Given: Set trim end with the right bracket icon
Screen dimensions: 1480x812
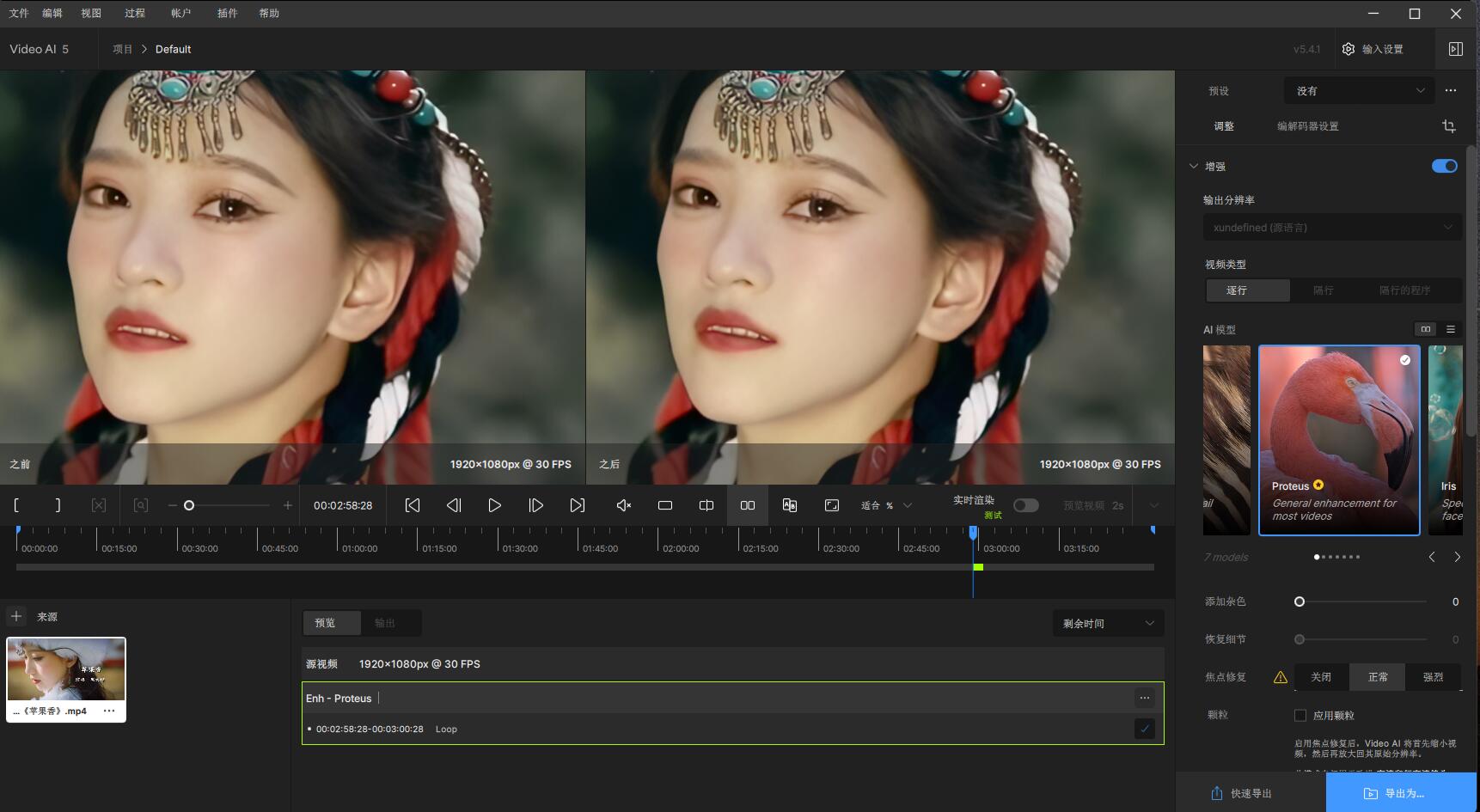Looking at the screenshot, I should click(x=58, y=505).
